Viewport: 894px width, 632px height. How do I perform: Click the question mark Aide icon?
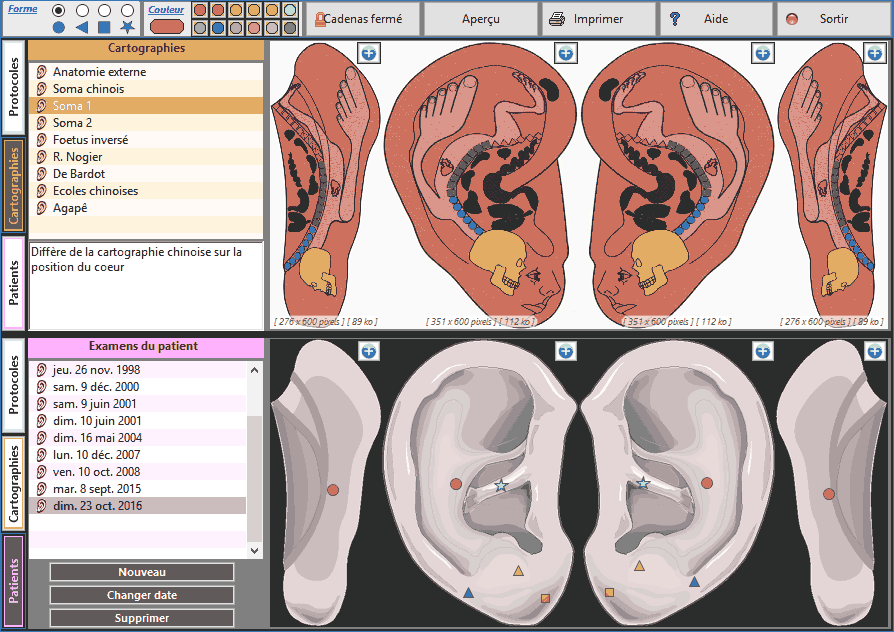click(x=675, y=19)
